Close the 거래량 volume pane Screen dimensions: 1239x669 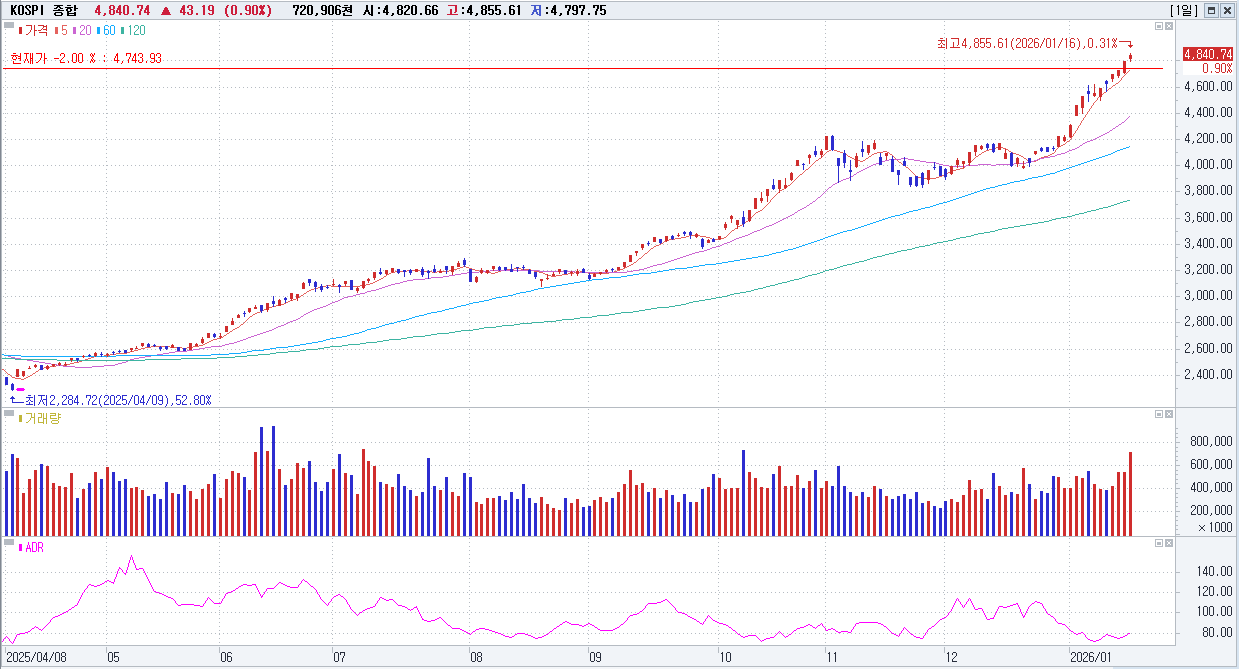[1169, 414]
